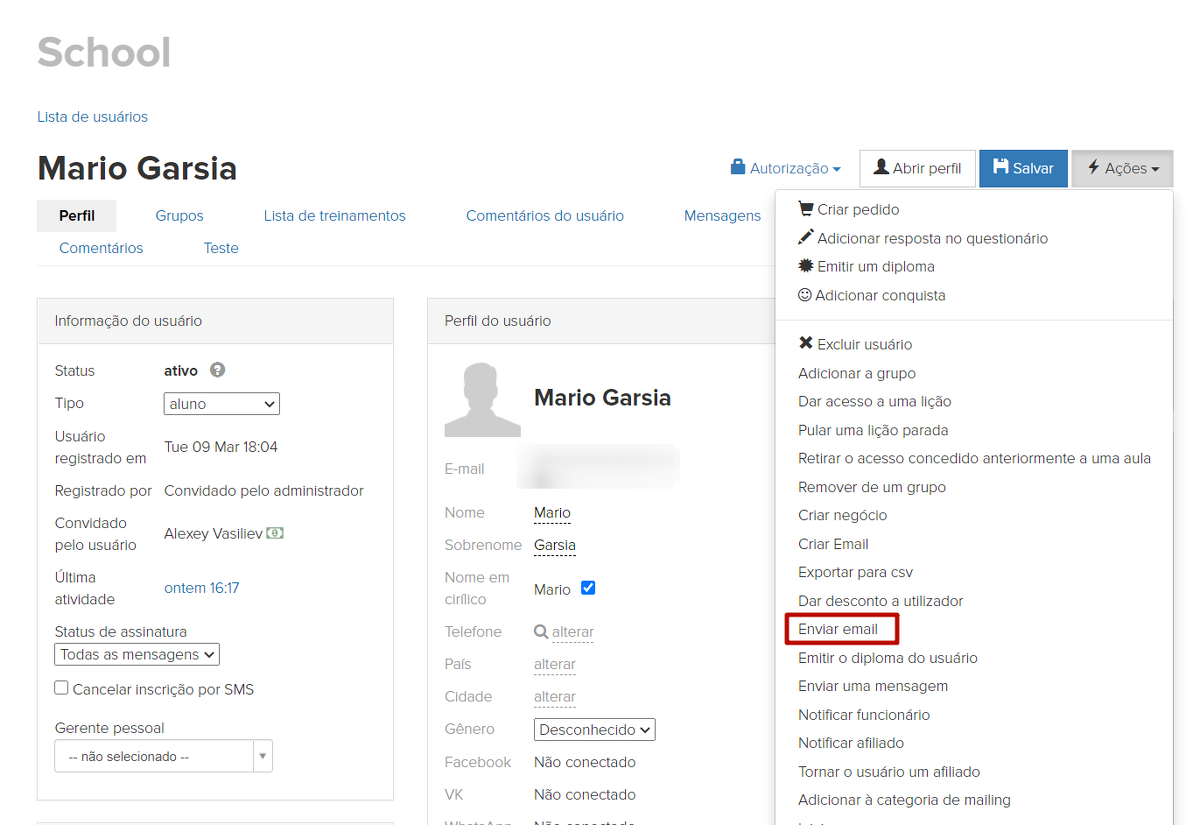The width and height of the screenshot is (1200, 825).
Task: Click the magnifier icon to alter Telefone
Action: [539, 631]
